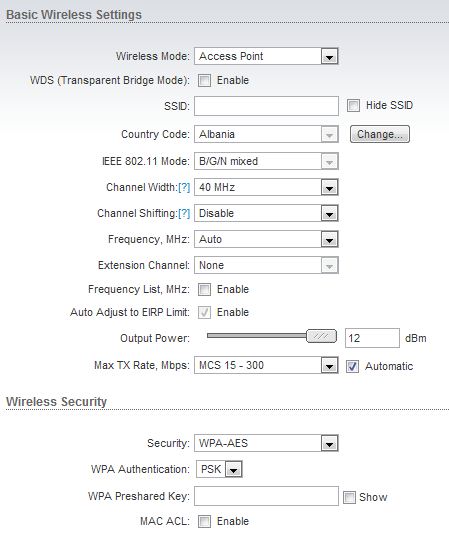Click the Change... country code button
Image resolution: width=449 pixels, height=540 pixels.
(x=380, y=134)
